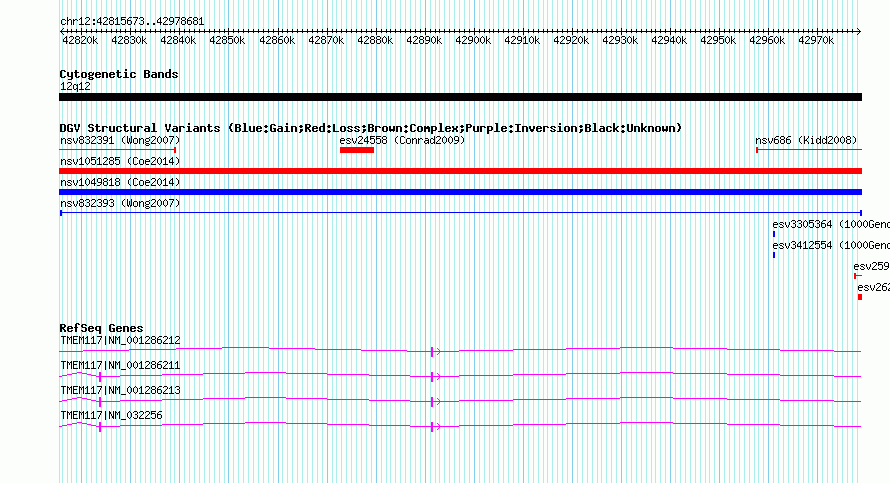Select the nsv1049818 blue gain bar
890x483 pixels.
460,192
